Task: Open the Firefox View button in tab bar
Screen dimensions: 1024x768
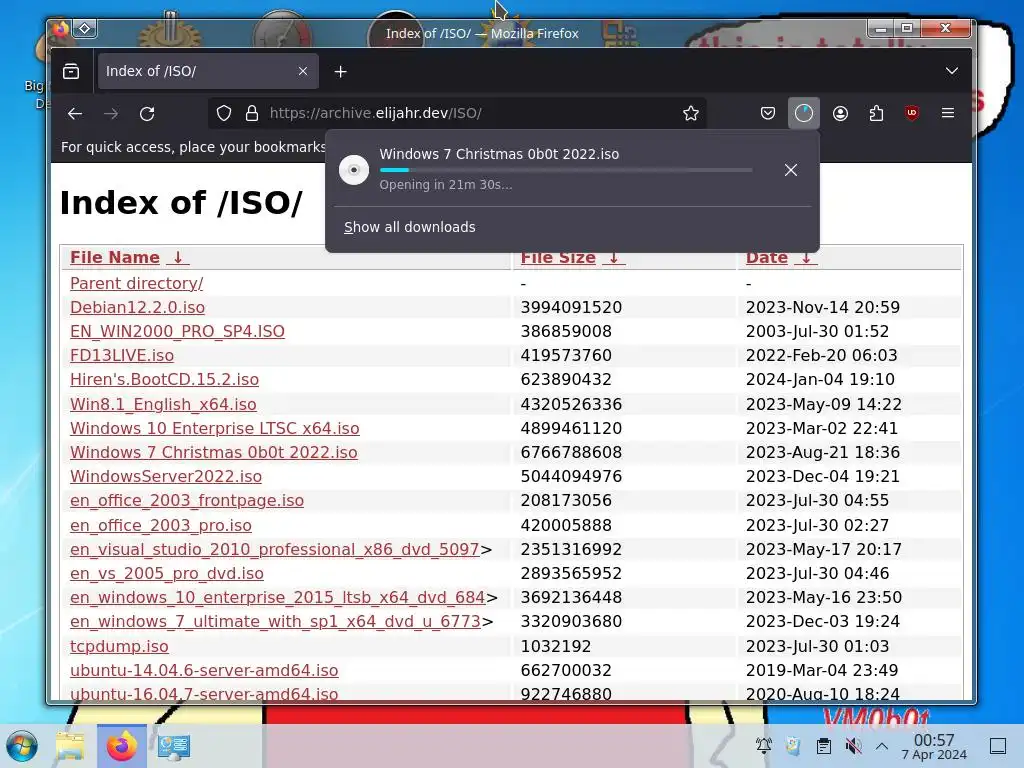Action: [x=71, y=71]
